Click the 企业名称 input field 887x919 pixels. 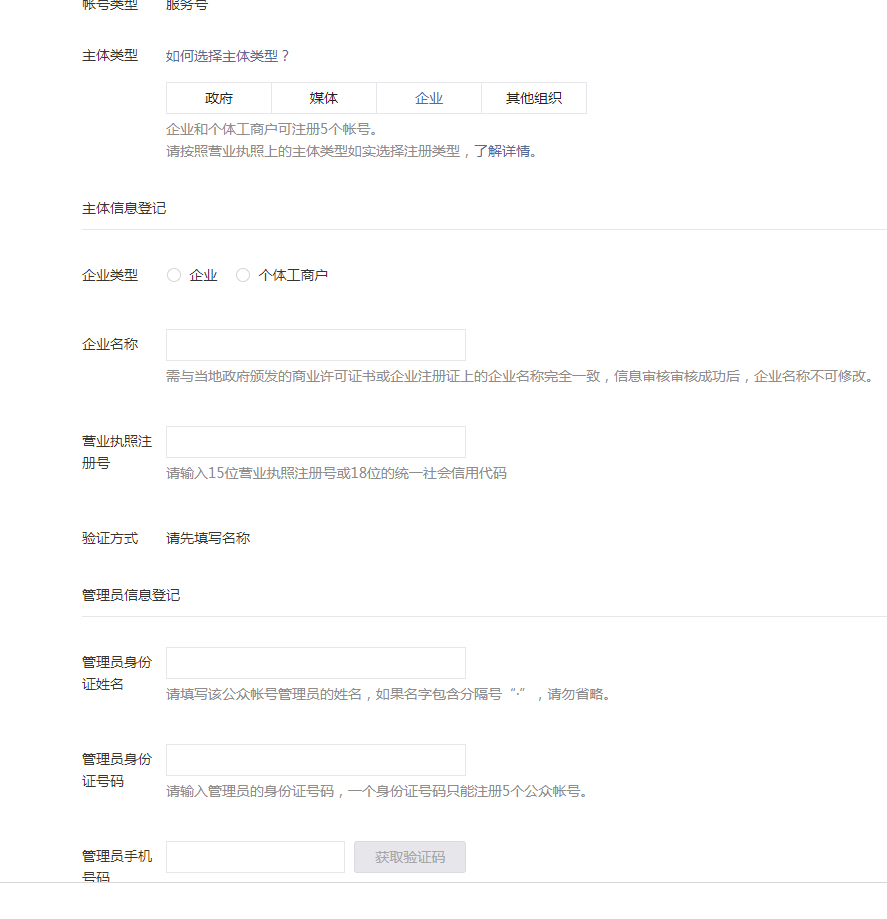315,344
